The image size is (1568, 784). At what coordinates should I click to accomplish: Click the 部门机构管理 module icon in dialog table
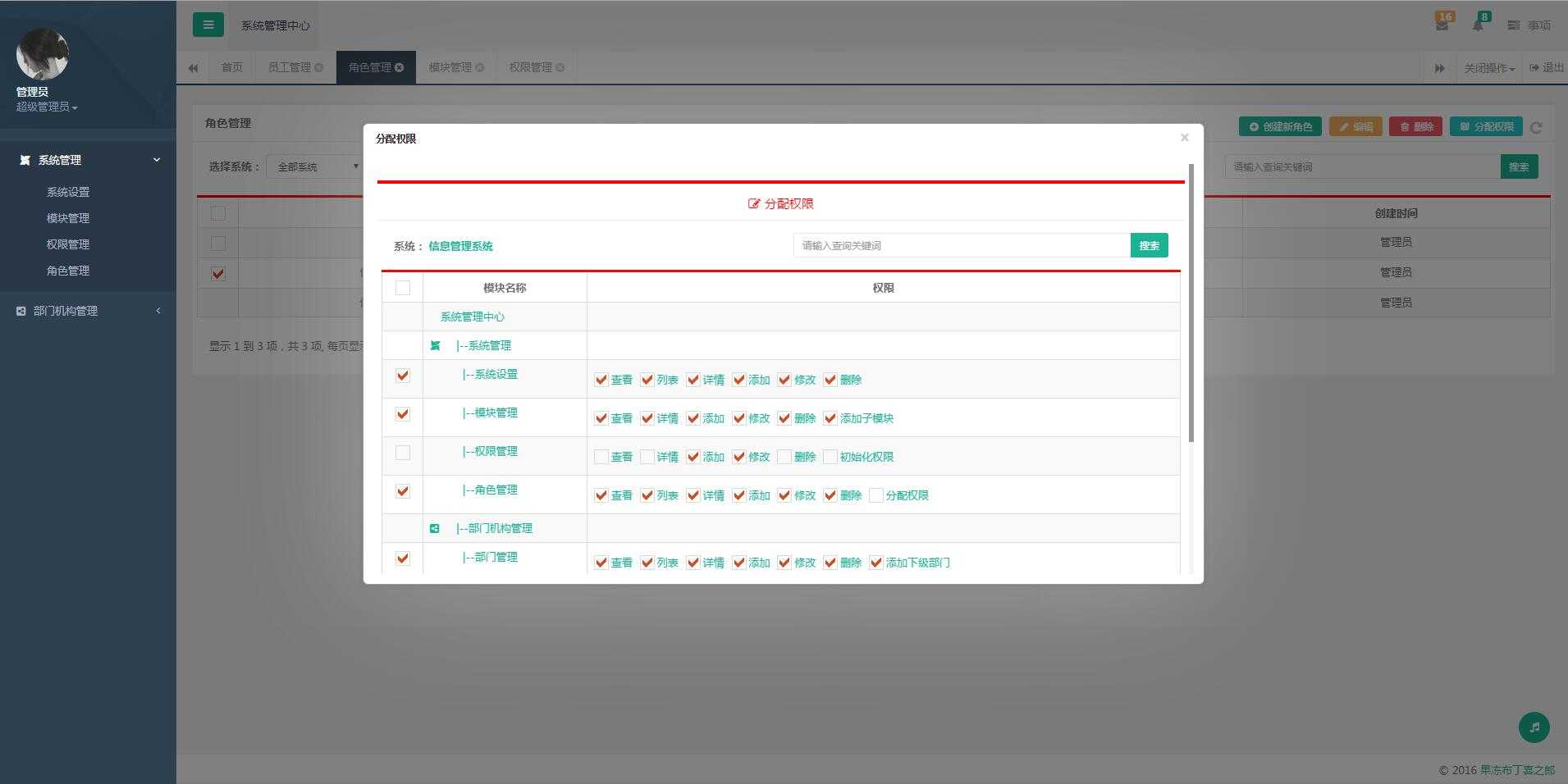435,528
